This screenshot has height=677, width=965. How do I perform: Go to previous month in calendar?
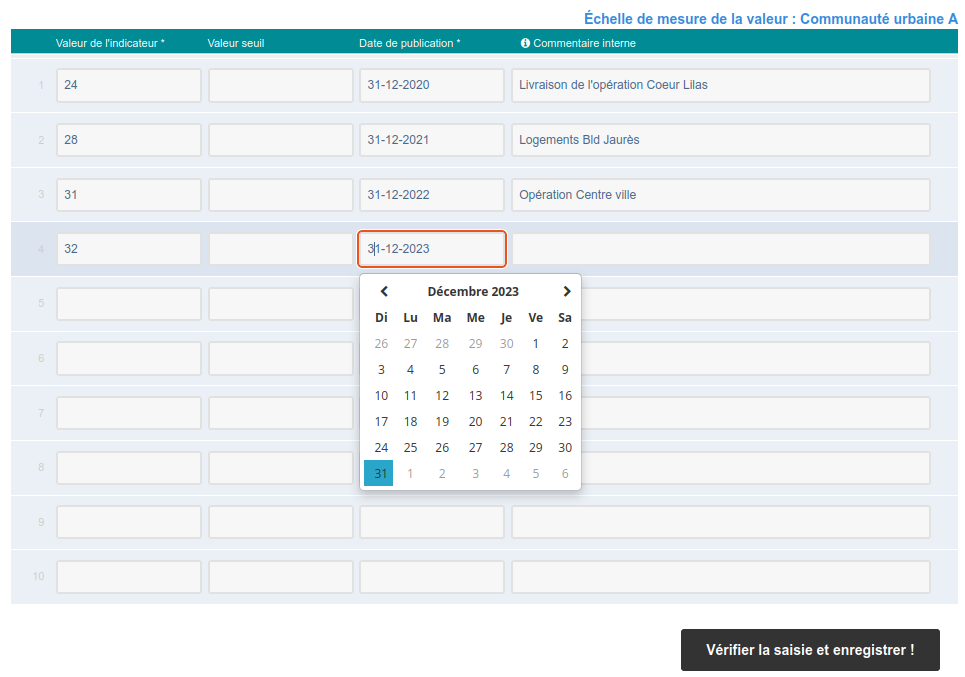click(x=384, y=291)
